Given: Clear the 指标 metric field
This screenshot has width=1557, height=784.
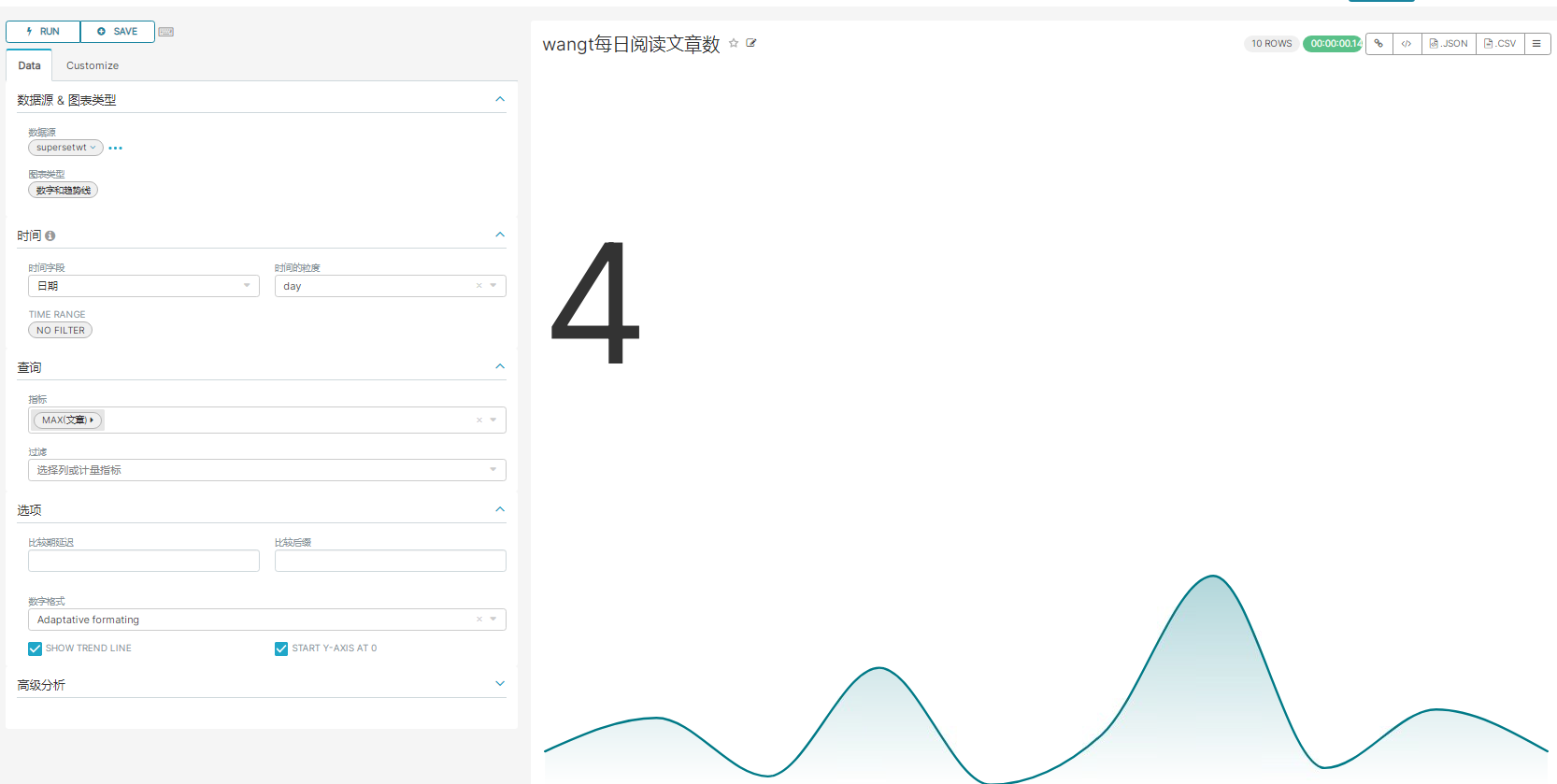Looking at the screenshot, I should point(479,421).
